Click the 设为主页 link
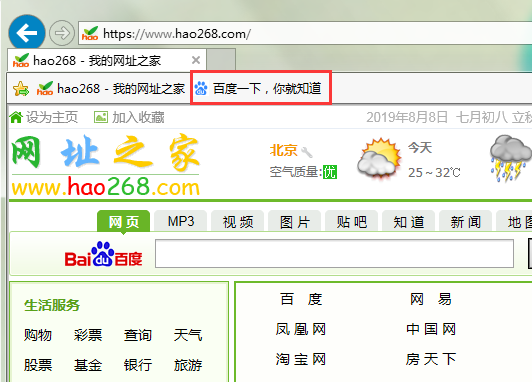The image size is (532, 382). pyautogui.click(x=52, y=117)
